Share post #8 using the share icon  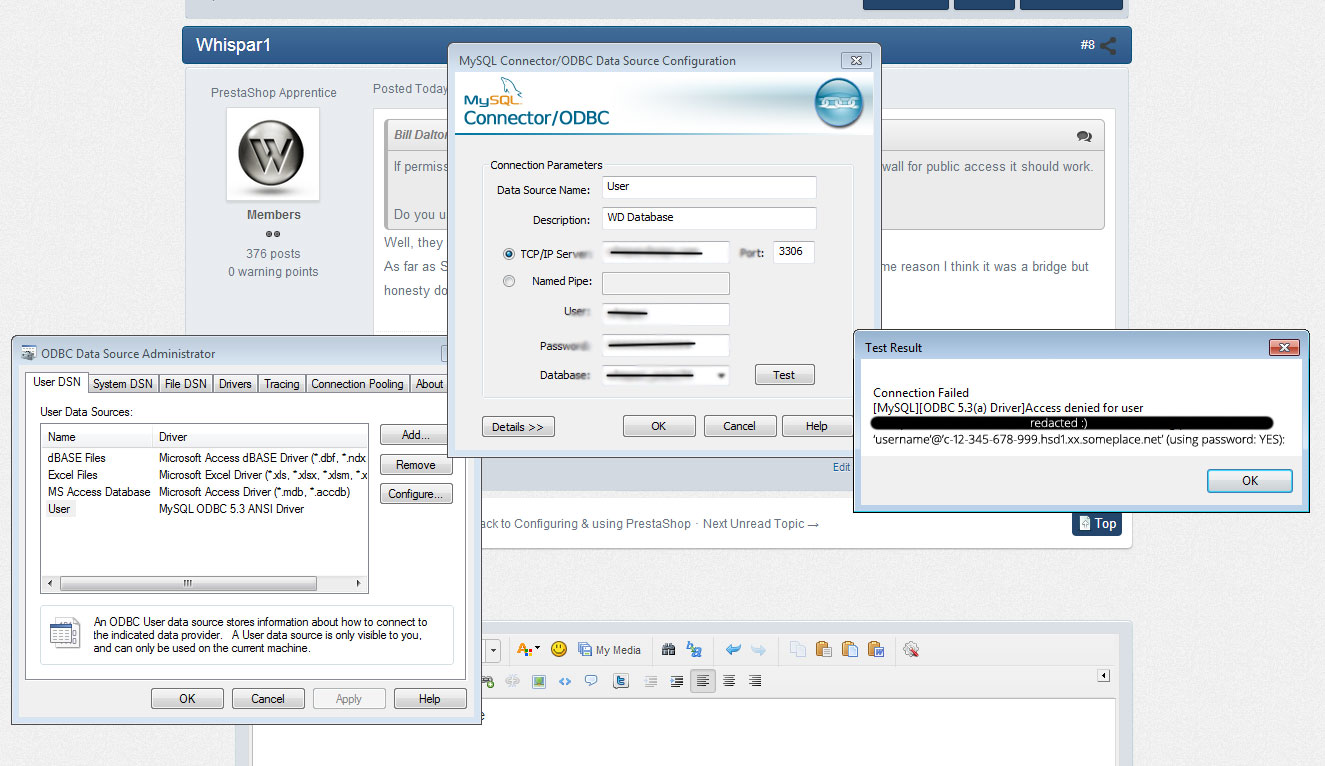tap(1108, 45)
